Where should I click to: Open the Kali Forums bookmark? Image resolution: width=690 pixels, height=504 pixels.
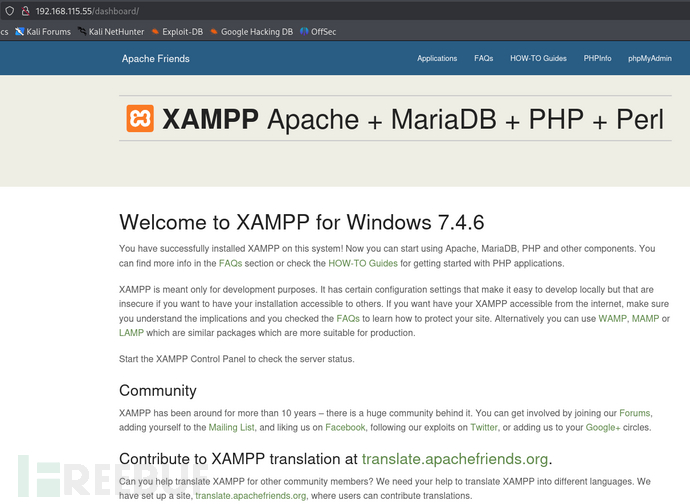43,32
